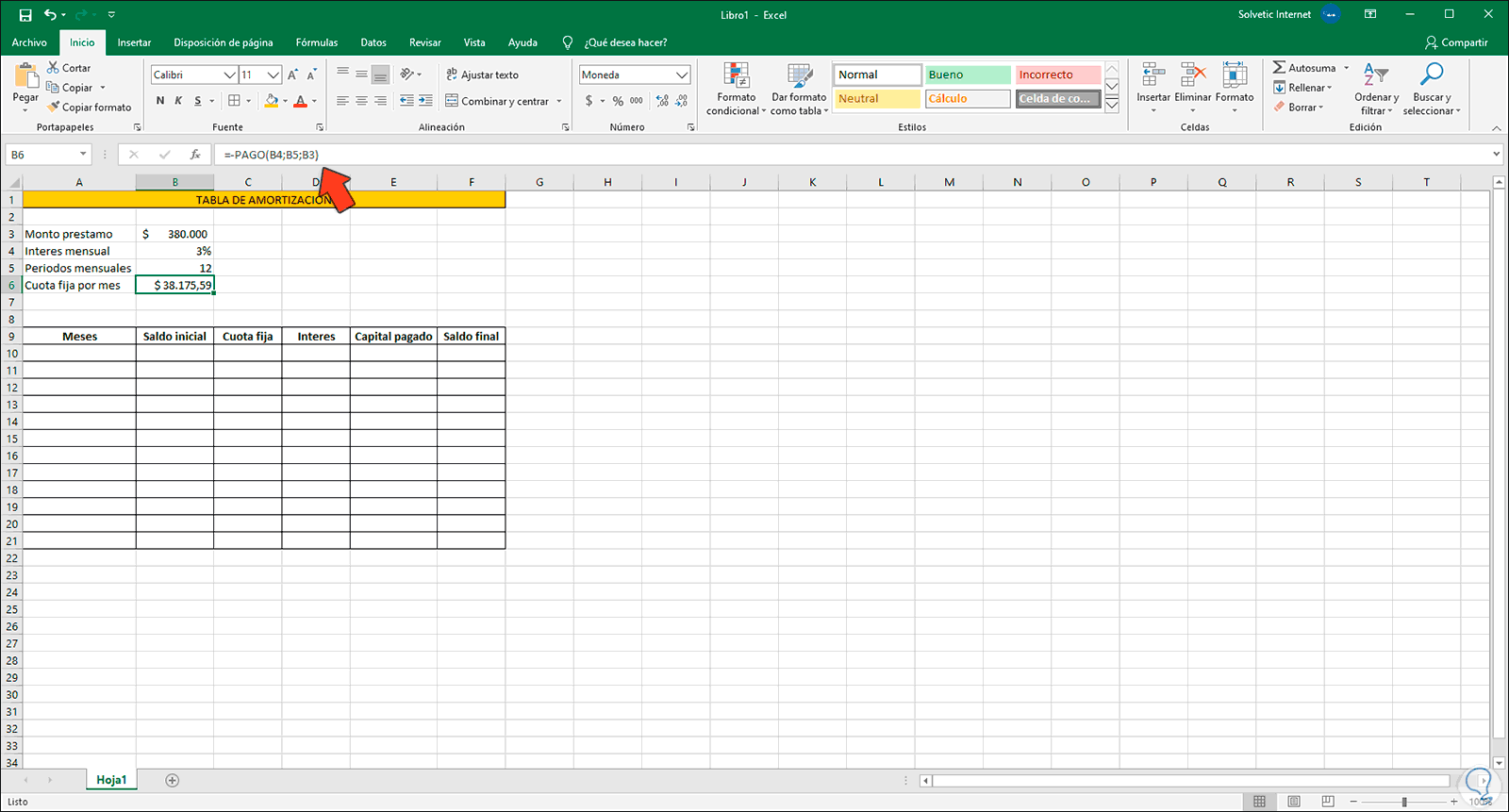
Task: Toggle Cursiva italic formatting
Action: pyautogui.click(x=178, y=101)
